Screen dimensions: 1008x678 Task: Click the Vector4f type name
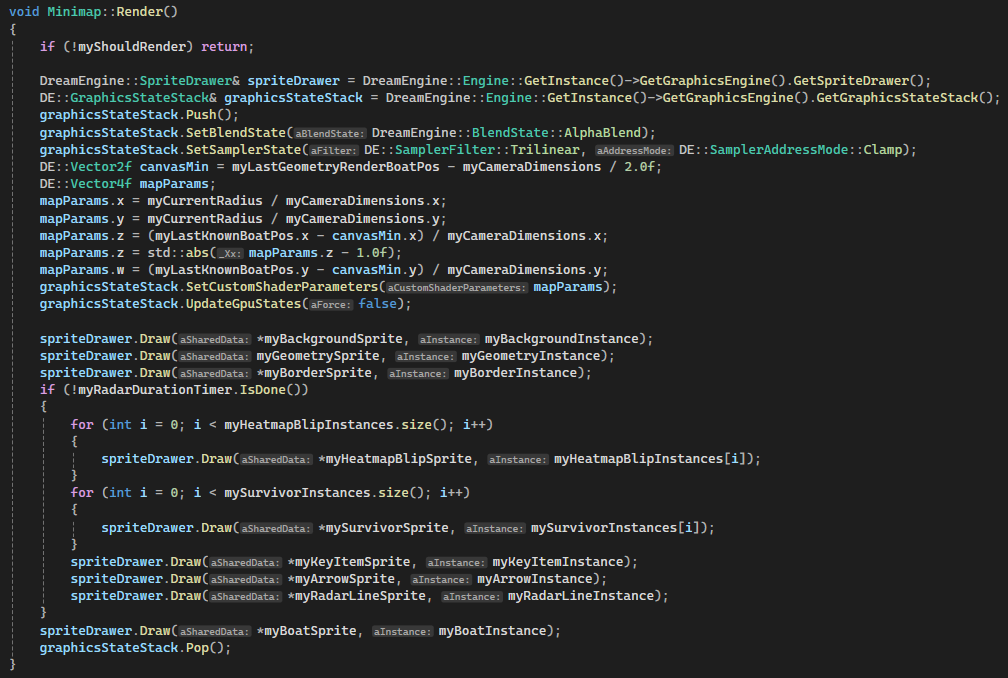pos(101,184)
